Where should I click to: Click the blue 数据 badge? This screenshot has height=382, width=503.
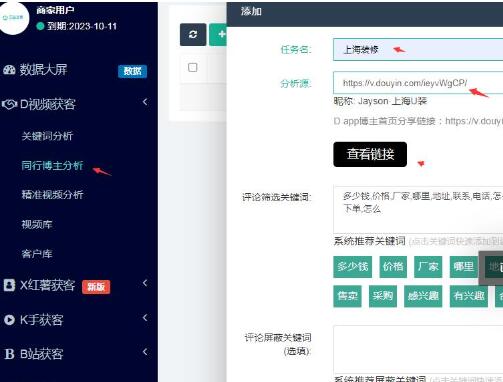(x=132, y=71)
